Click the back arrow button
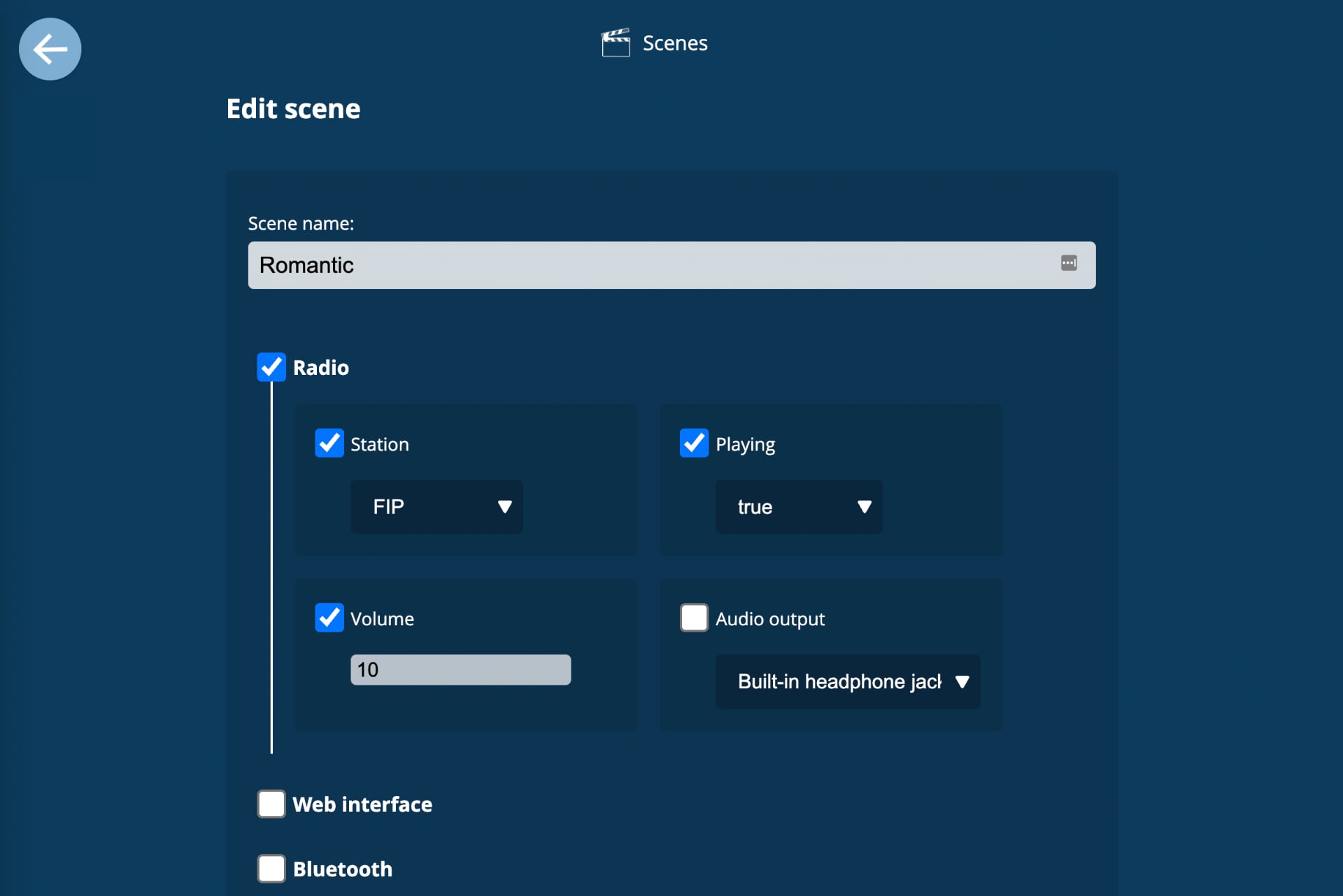 pyautogui.click(x=50, y=49)
